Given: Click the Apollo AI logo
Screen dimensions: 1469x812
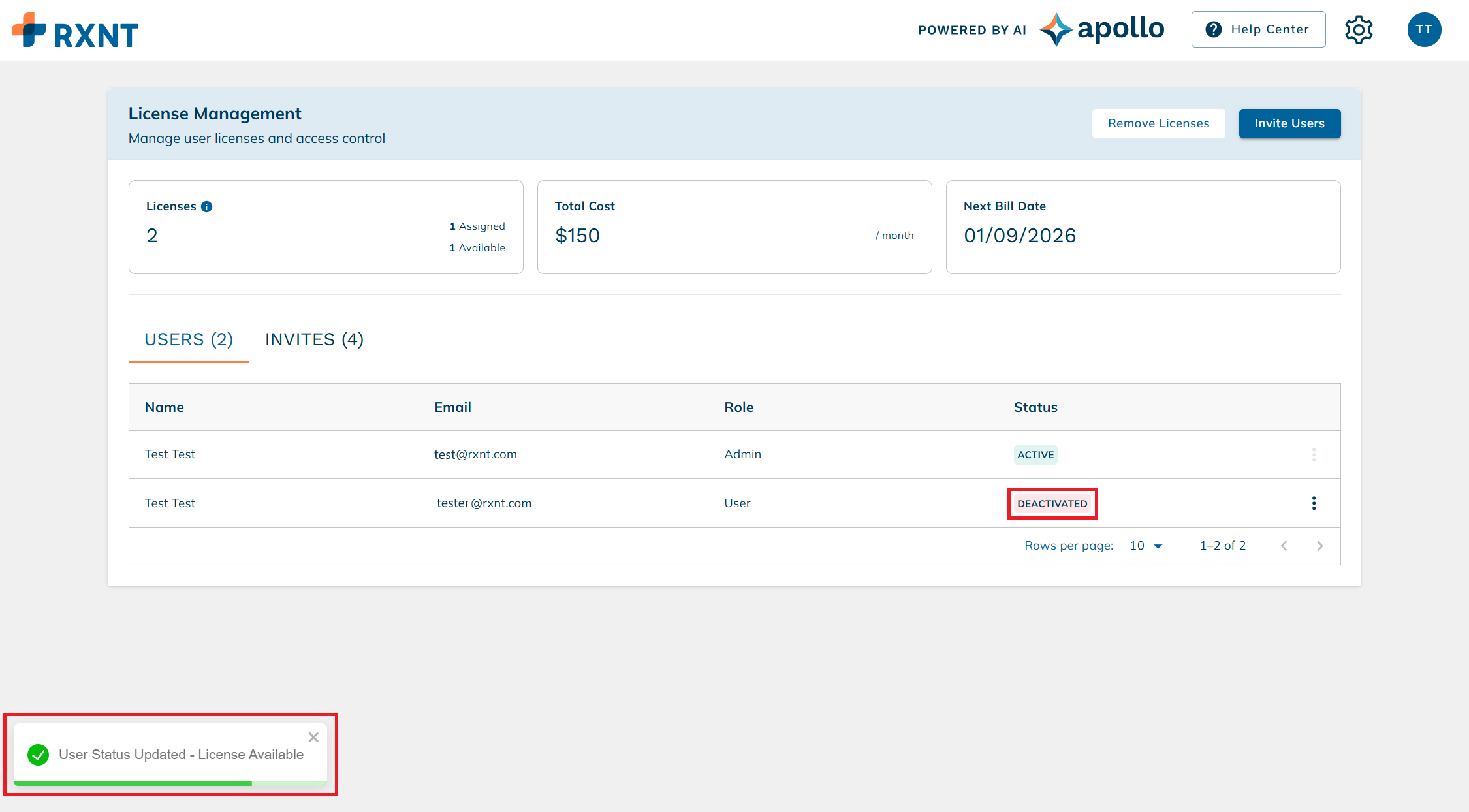Looking at the screenshot, I should click(1102, 29).
